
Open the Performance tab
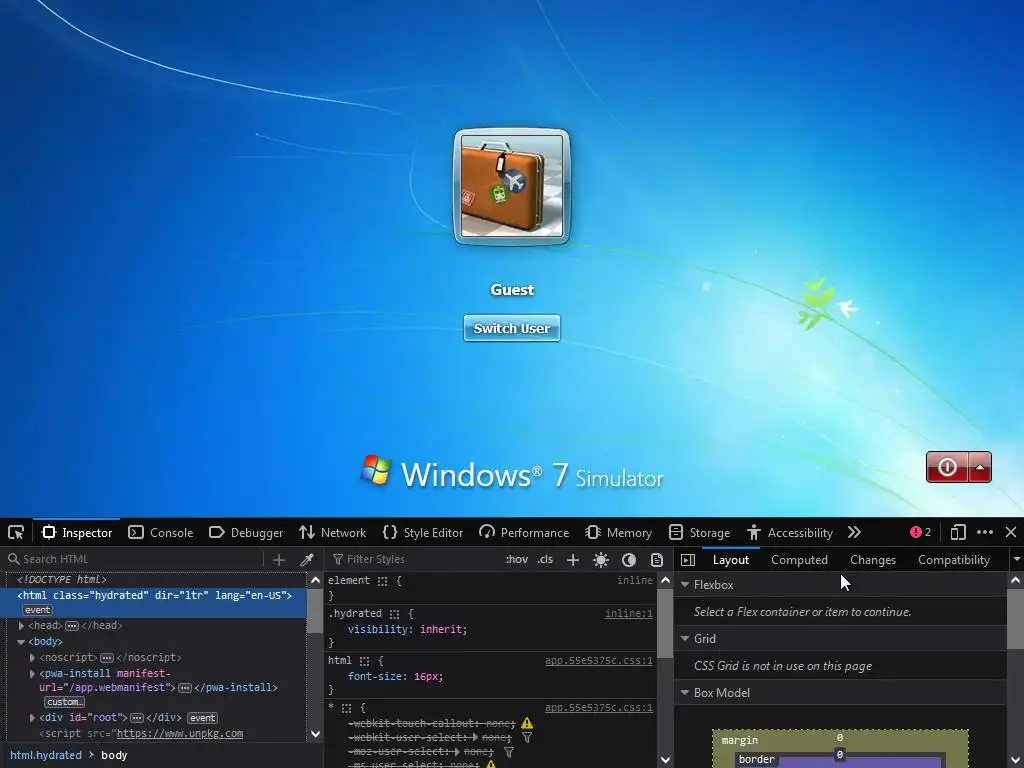524,532
